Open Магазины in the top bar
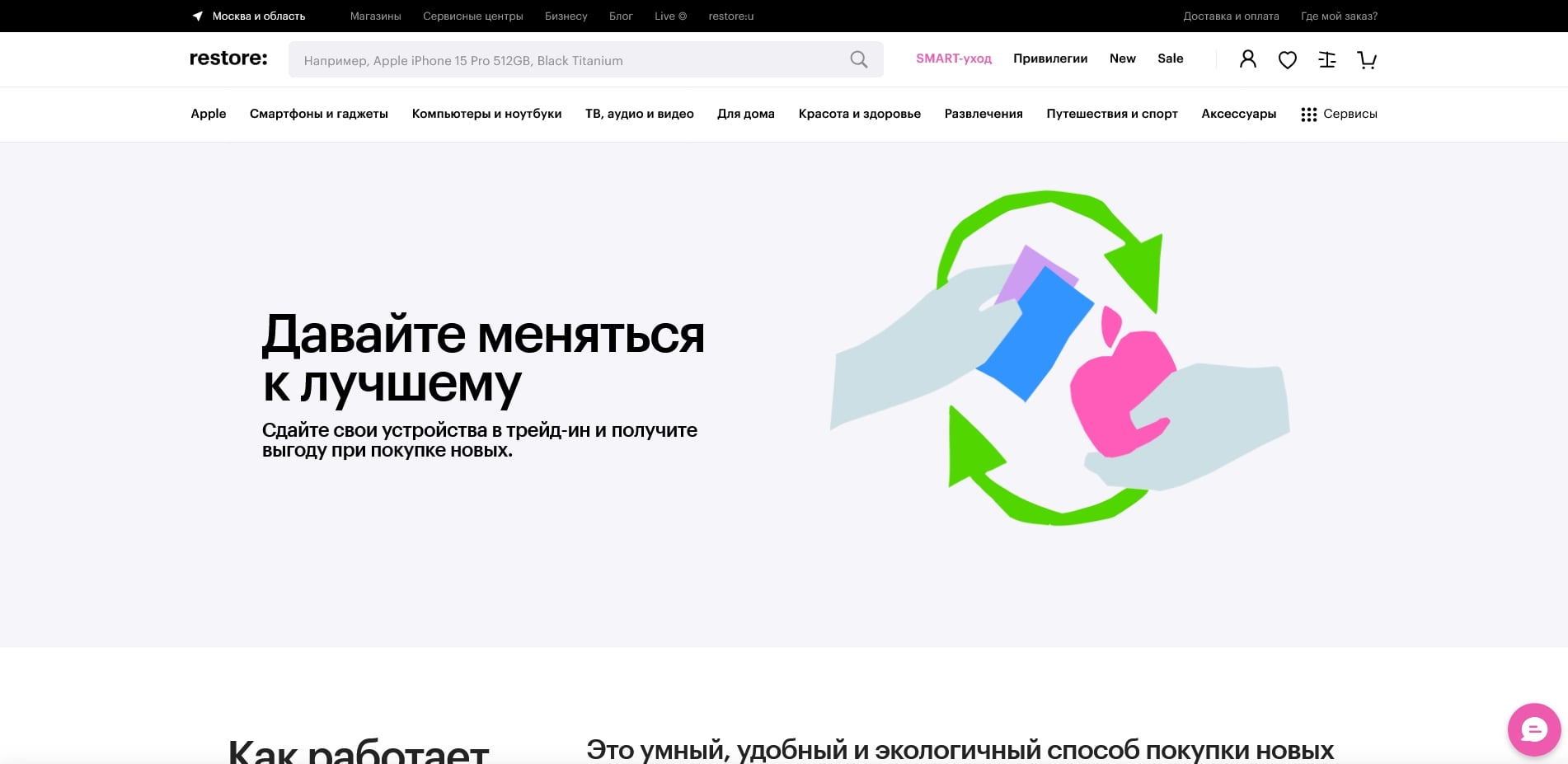Screen dimensions: 1568x764 click(x=375, y=16)
